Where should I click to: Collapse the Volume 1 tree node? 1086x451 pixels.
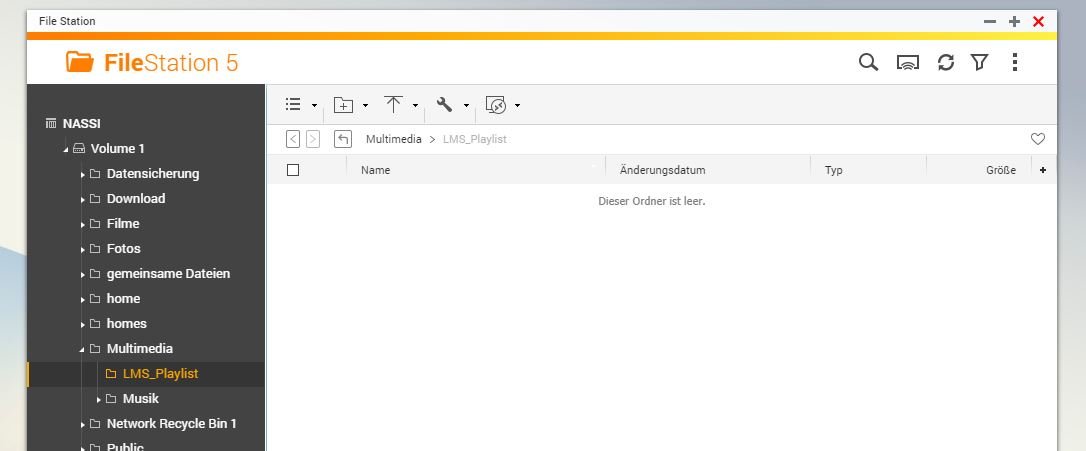(x=66, y=149)
